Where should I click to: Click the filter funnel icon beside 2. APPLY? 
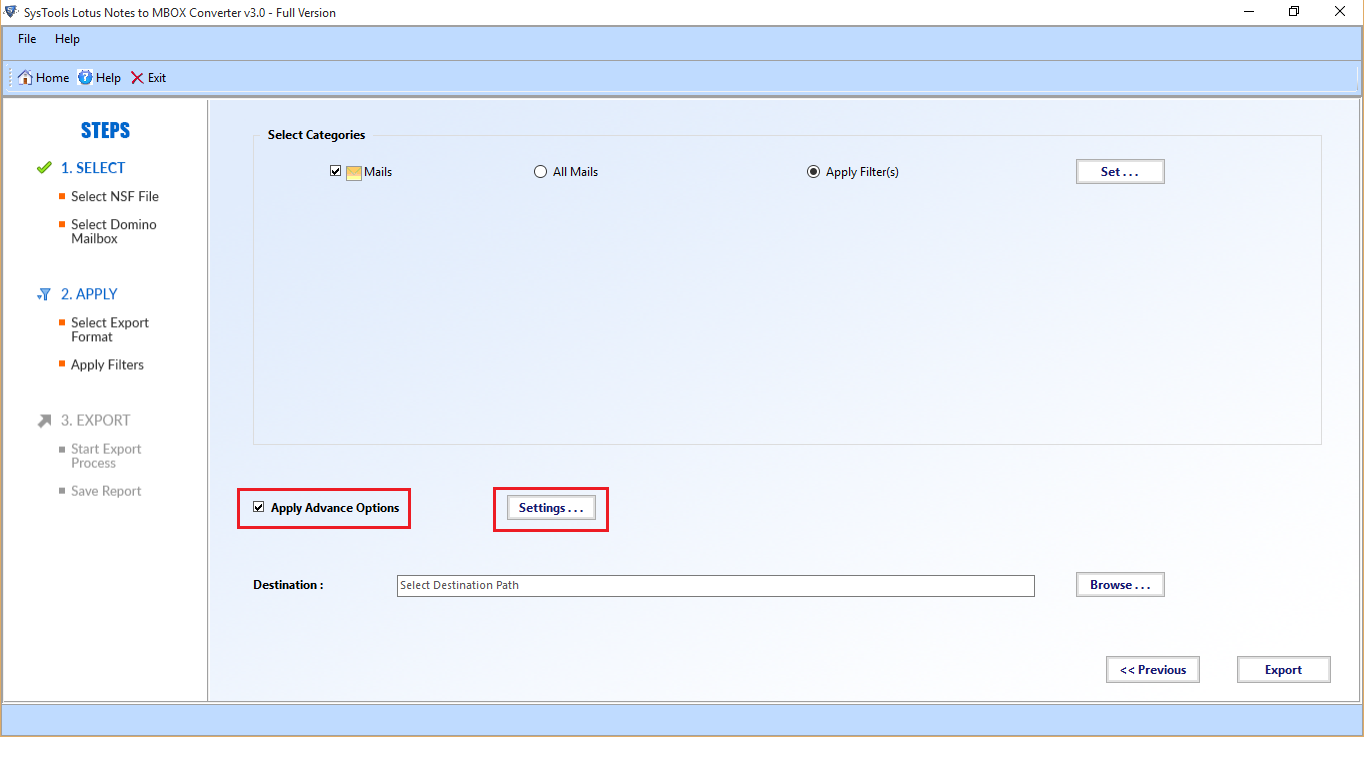(x=44, y=294)
